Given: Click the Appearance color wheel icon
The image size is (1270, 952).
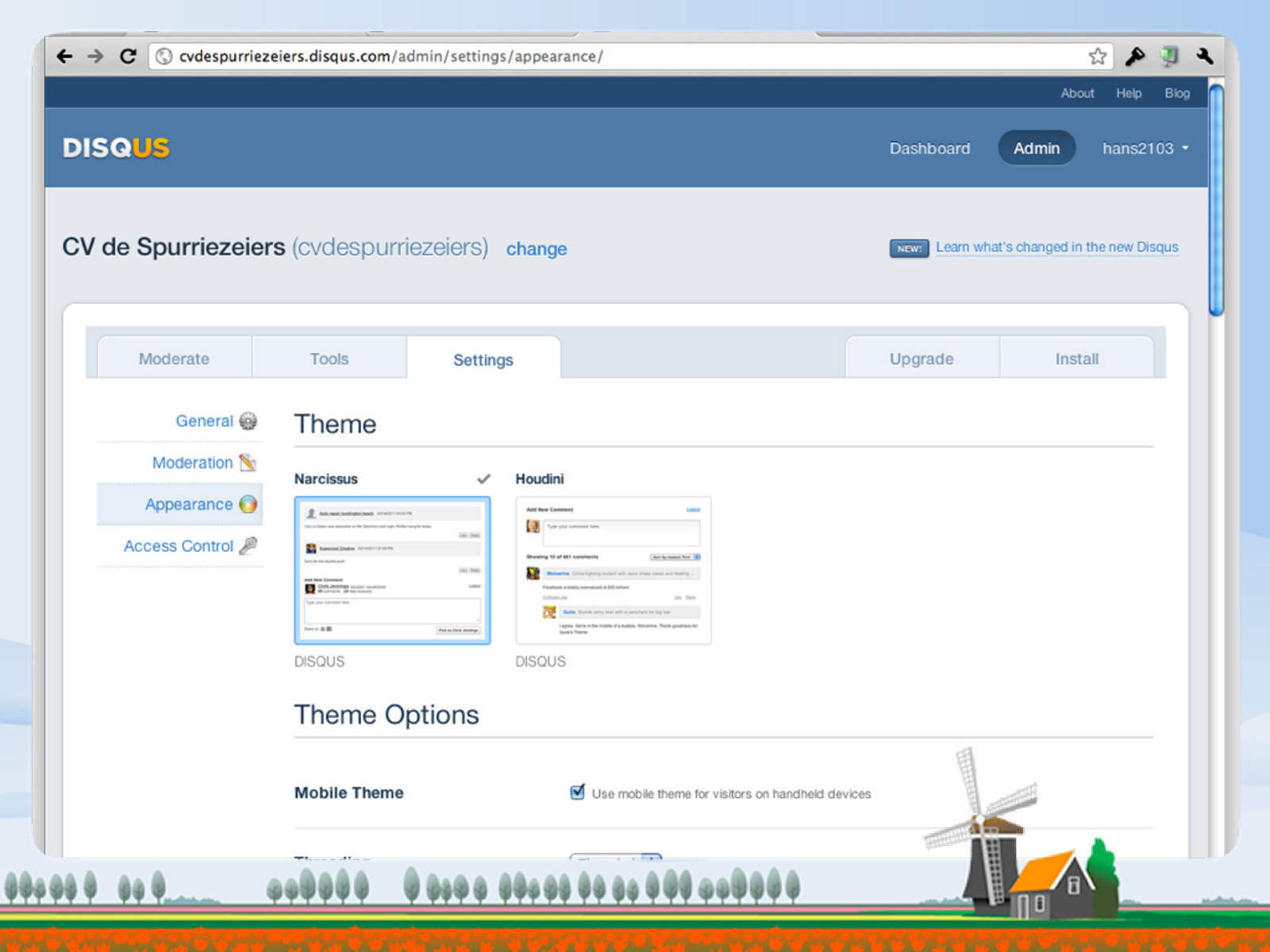Looking at the screenshot, I should click(248, 504).
